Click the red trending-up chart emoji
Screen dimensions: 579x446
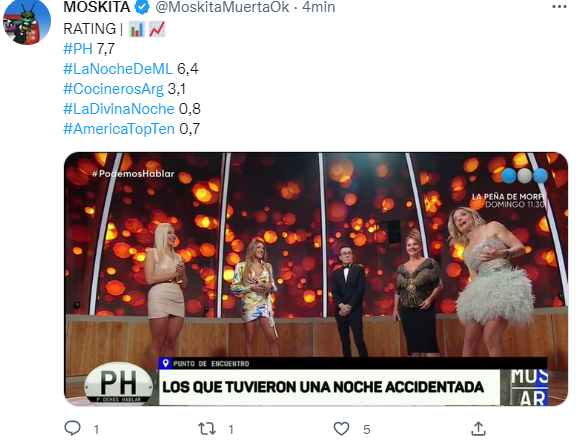(157, 29)
